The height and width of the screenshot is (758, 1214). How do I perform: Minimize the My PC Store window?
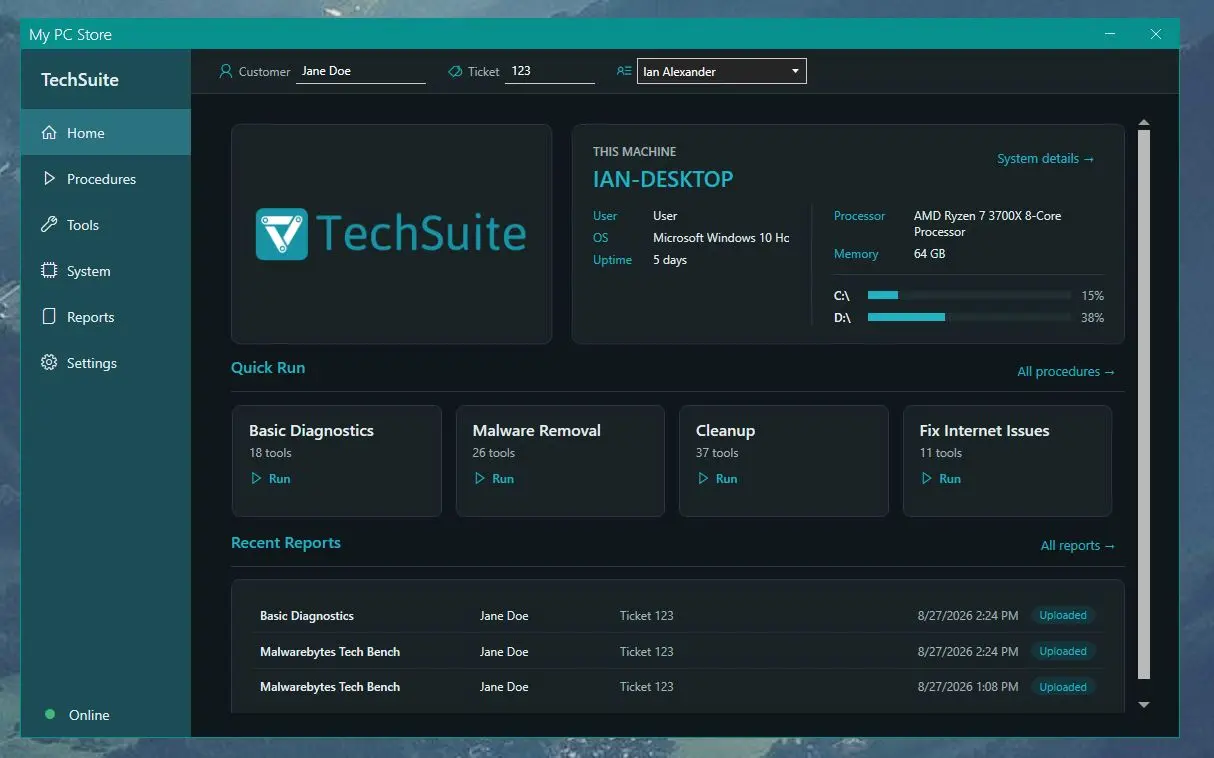click(x=1111, y=34)
